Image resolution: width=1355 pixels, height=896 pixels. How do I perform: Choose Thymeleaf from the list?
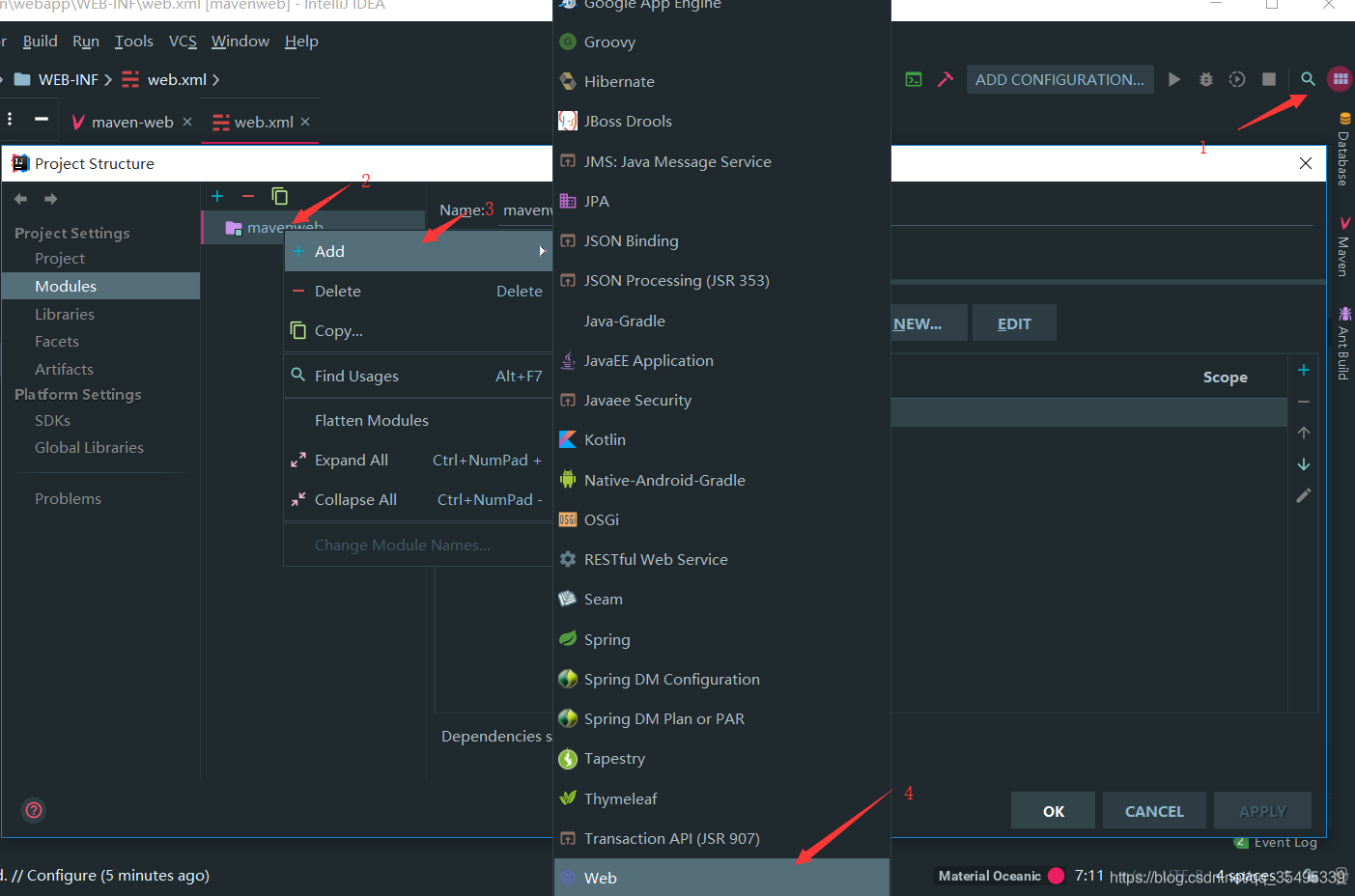[721, 798]
